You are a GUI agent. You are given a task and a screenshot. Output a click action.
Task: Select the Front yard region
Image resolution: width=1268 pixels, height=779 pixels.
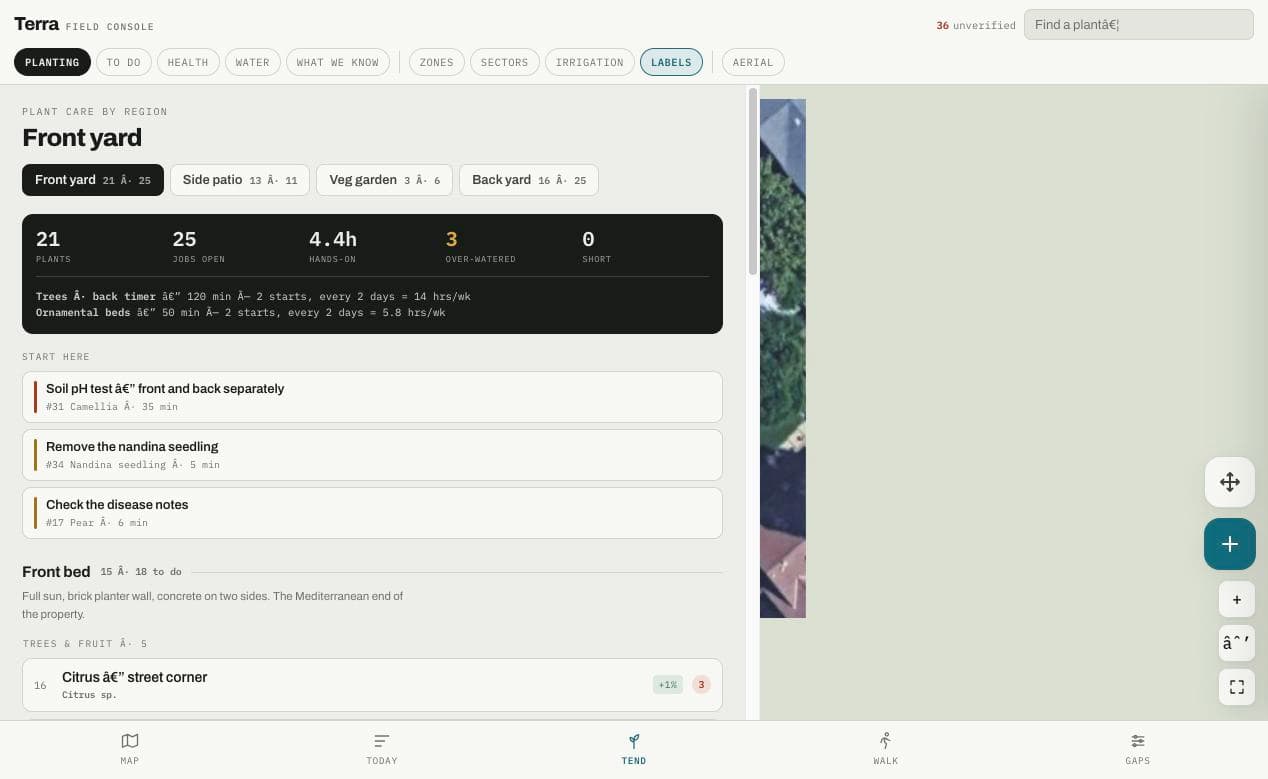click(93, 180)
